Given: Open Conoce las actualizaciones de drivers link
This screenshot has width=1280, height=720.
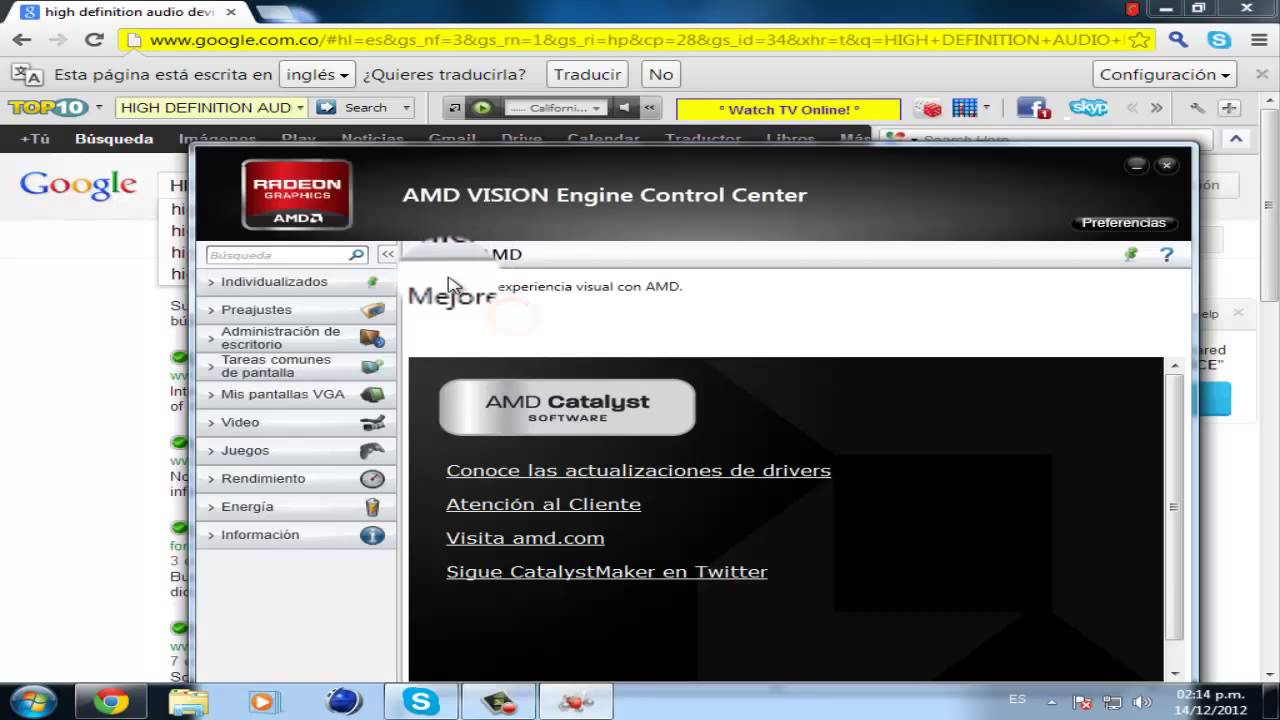Looking at the screenshot, I should point(638,470).
